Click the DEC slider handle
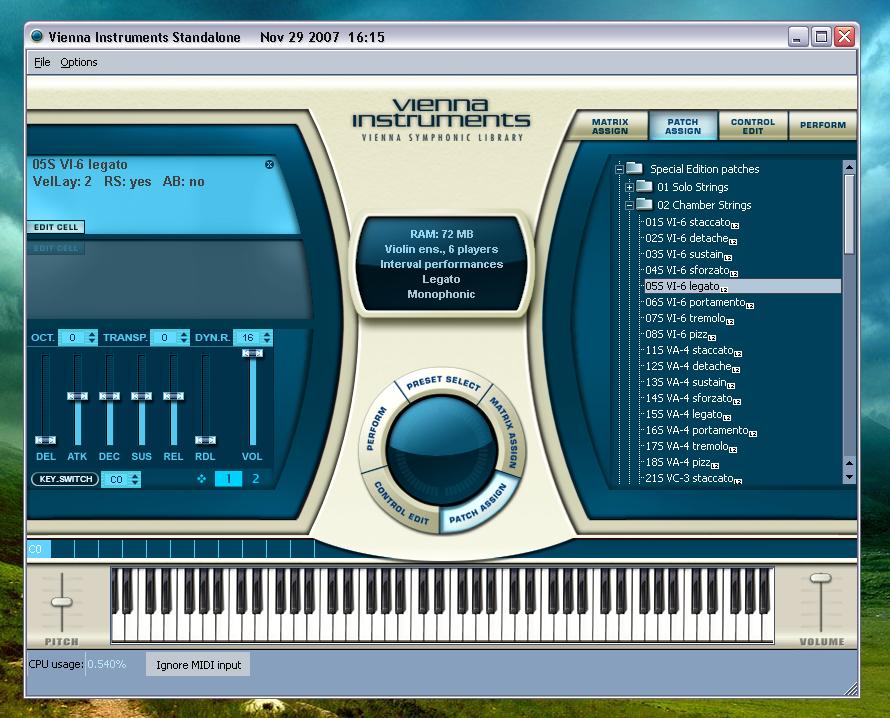Image resolution: width=890 pixels, height=718 pixels. pos(109,396)
